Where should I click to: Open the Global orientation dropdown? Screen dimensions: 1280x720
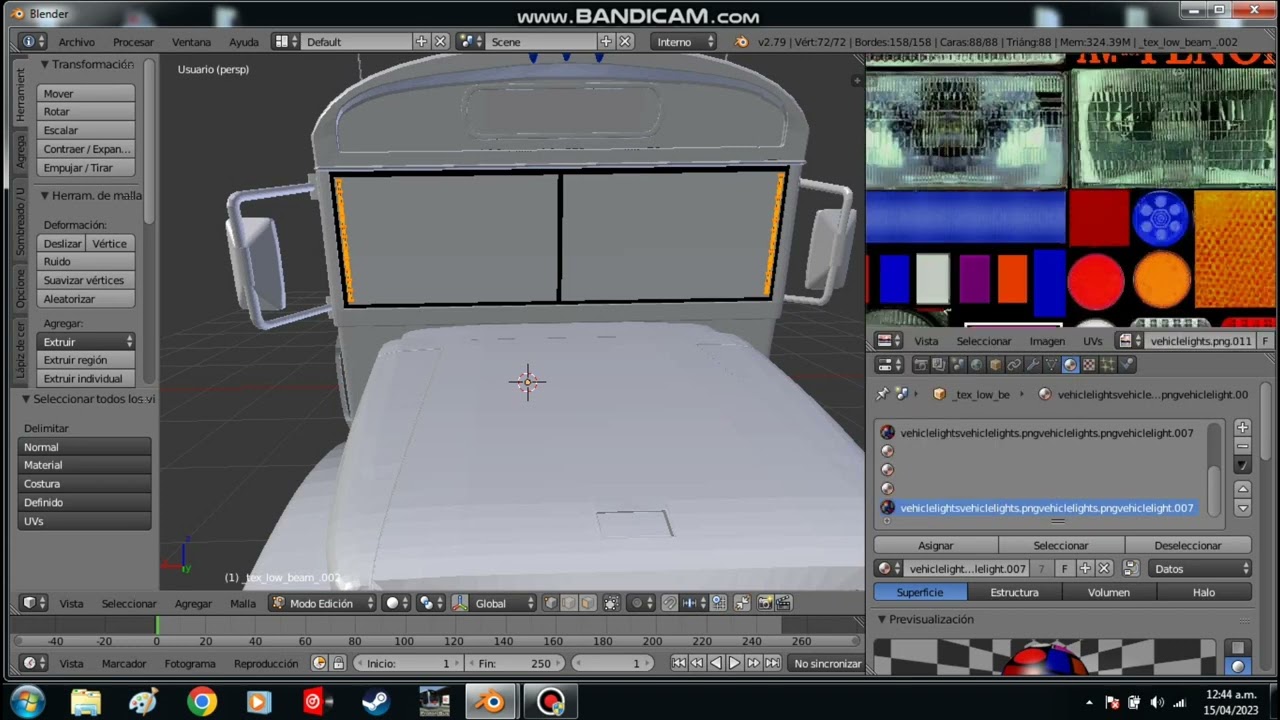click(494, 603)
